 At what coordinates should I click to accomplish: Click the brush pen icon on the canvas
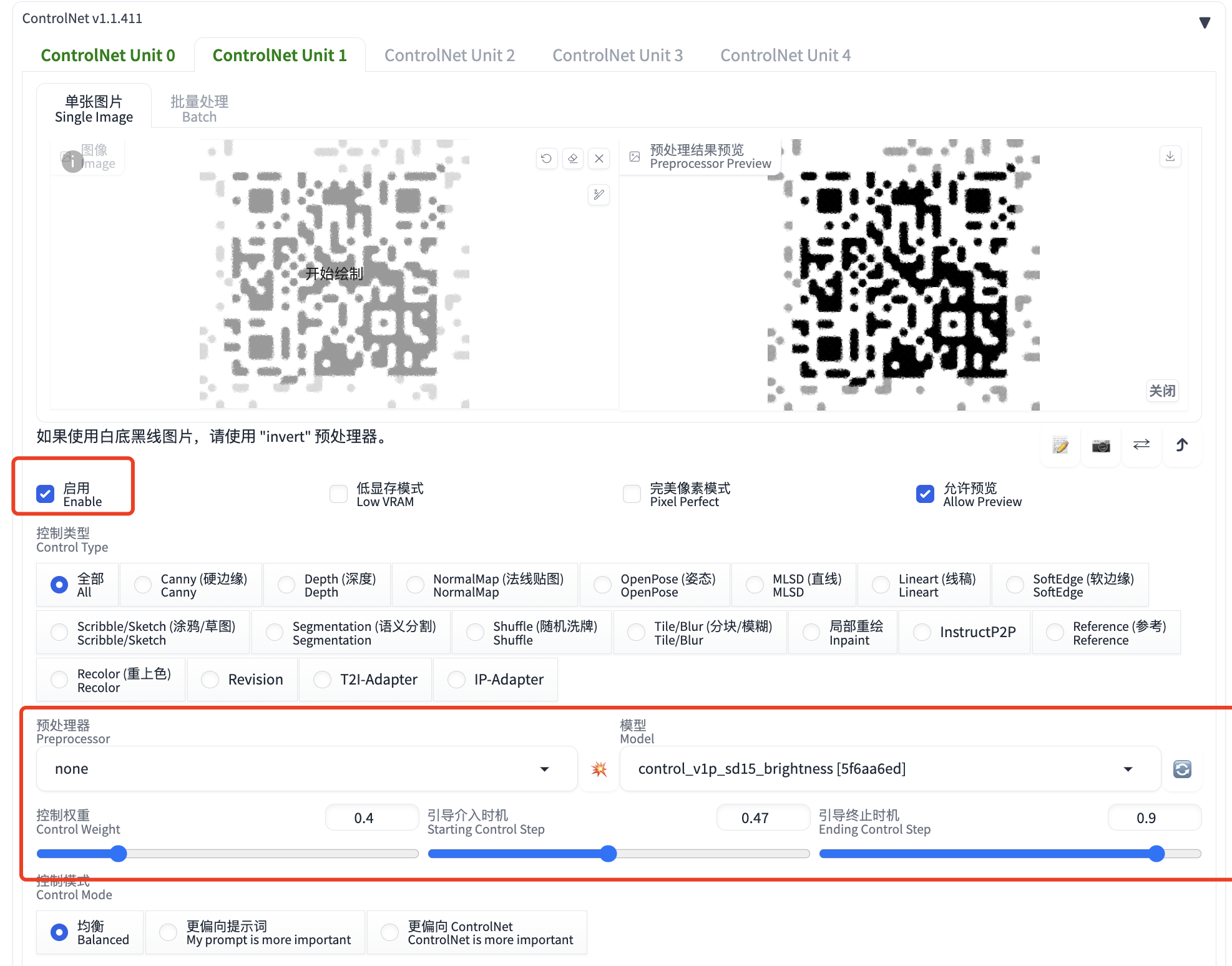599,195
